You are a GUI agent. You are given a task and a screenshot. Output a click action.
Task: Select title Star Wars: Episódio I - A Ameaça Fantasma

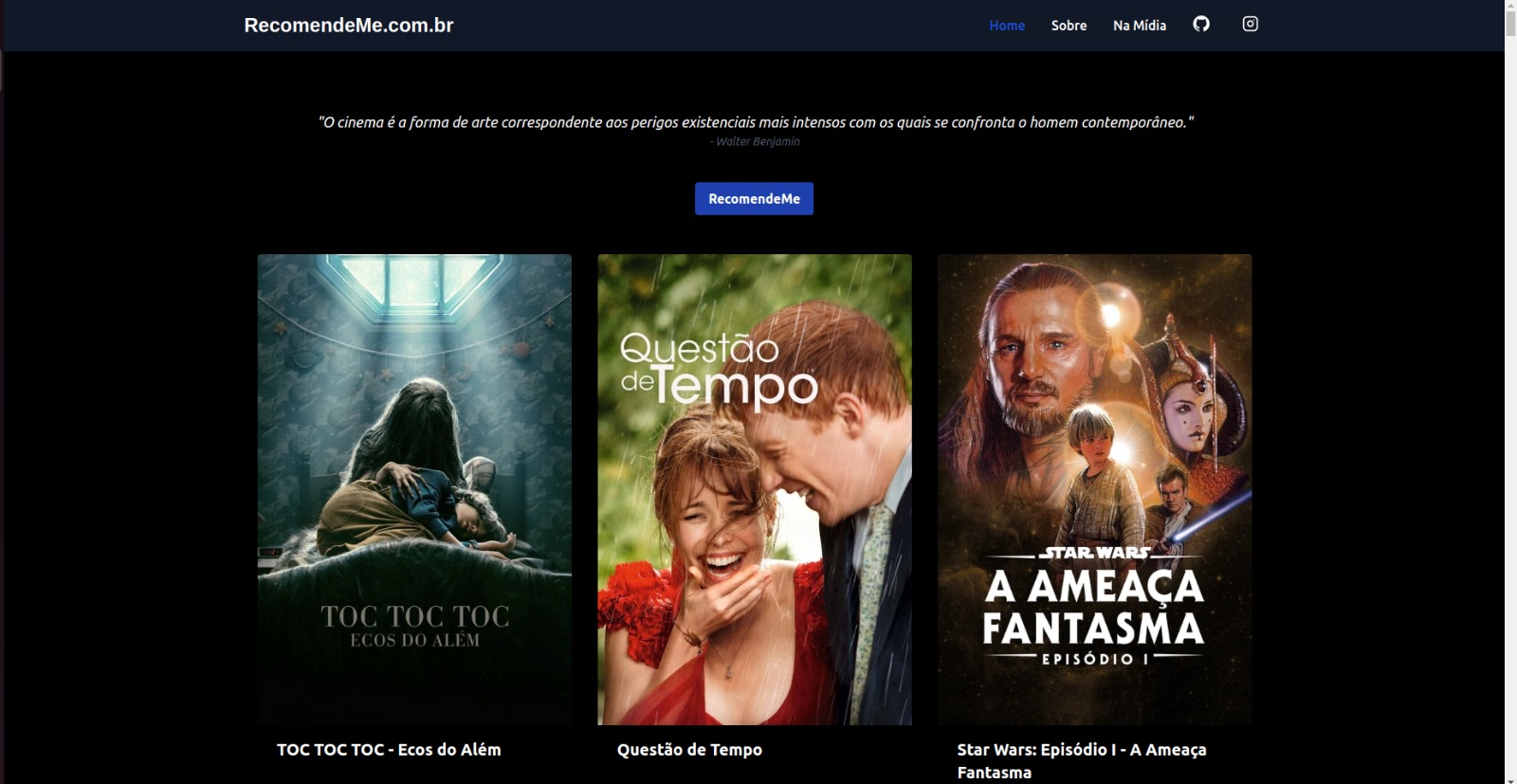[x=1082, y=761]
